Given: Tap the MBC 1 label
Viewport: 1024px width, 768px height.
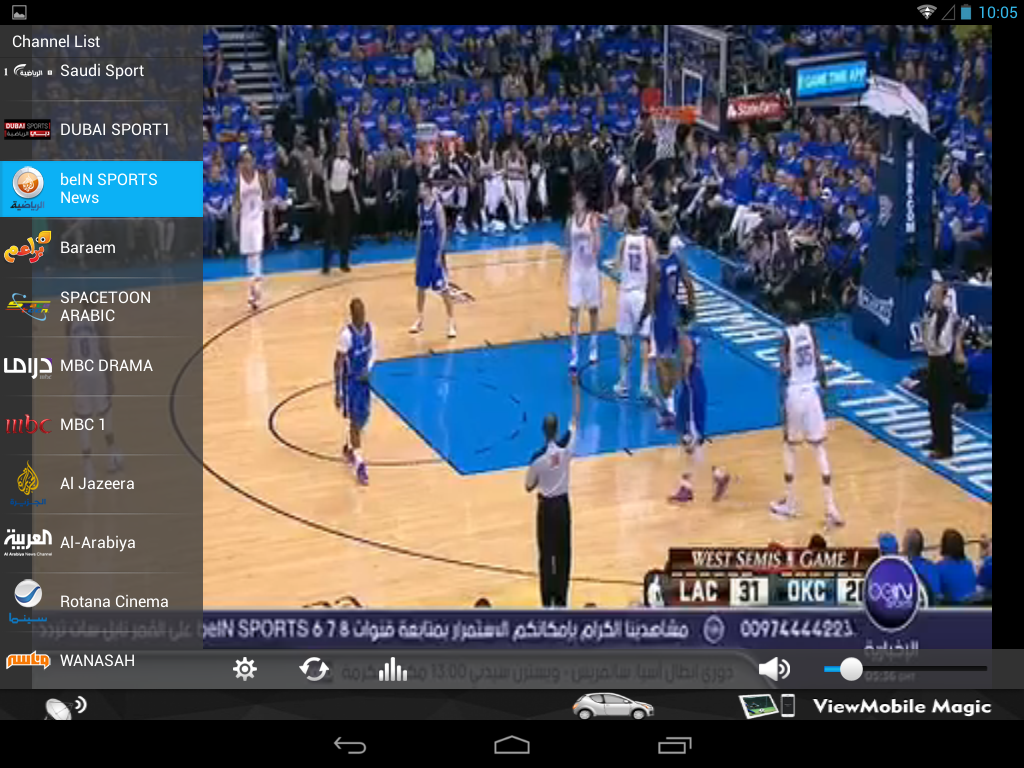Looking at the screenshot, I should 83,424.
